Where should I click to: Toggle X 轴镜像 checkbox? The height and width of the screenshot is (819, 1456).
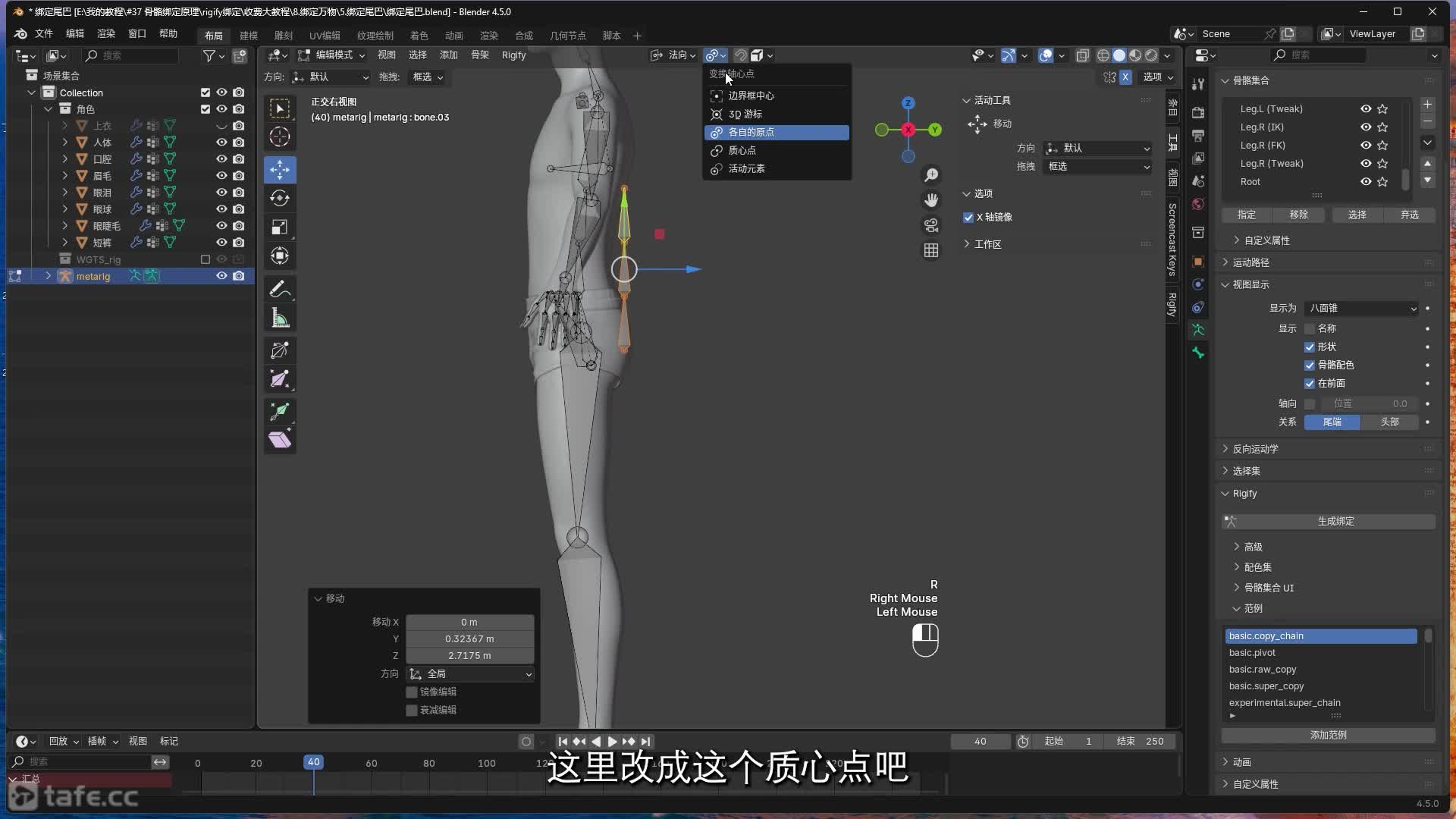pos(968,218)
